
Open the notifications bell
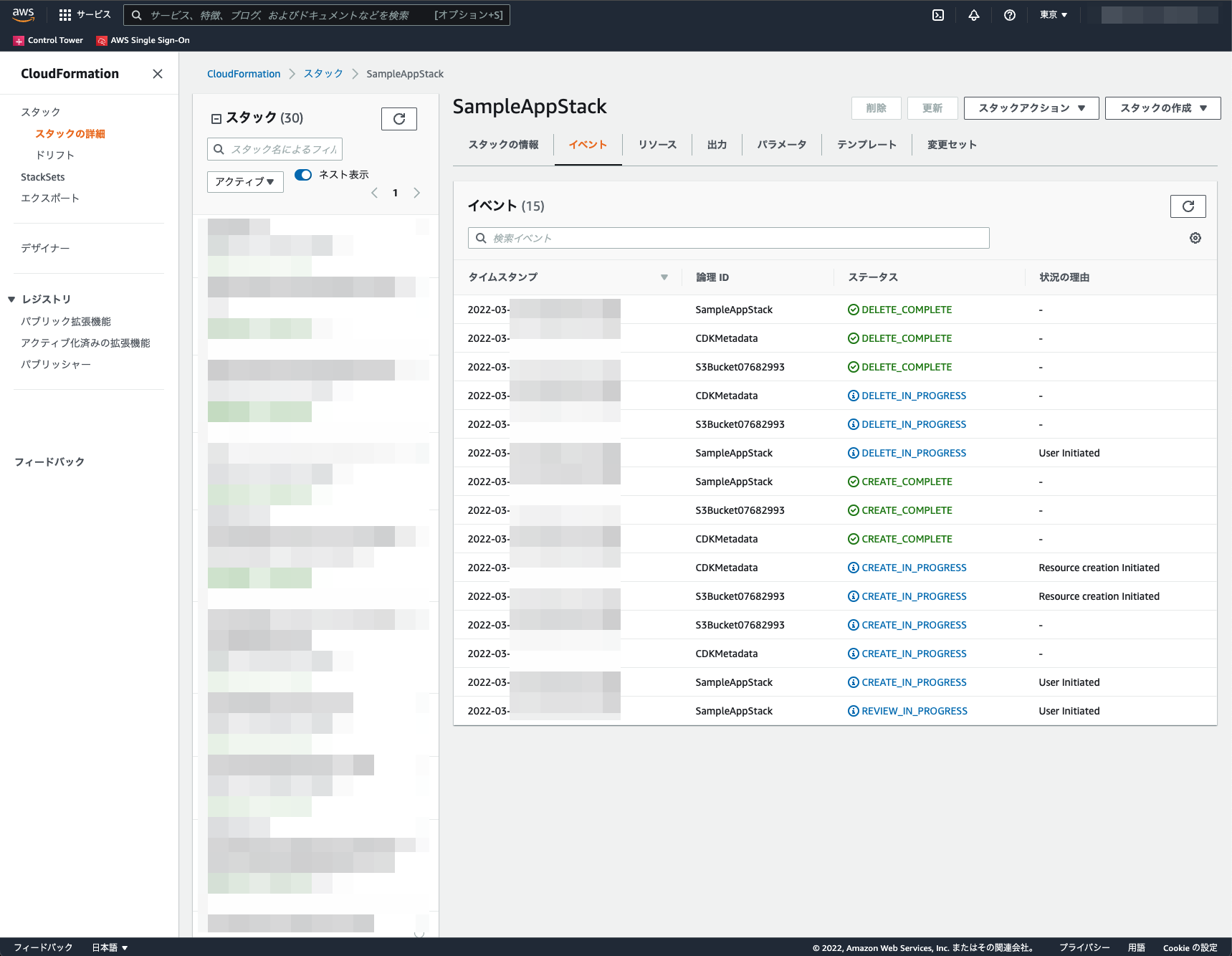point(974,15)
